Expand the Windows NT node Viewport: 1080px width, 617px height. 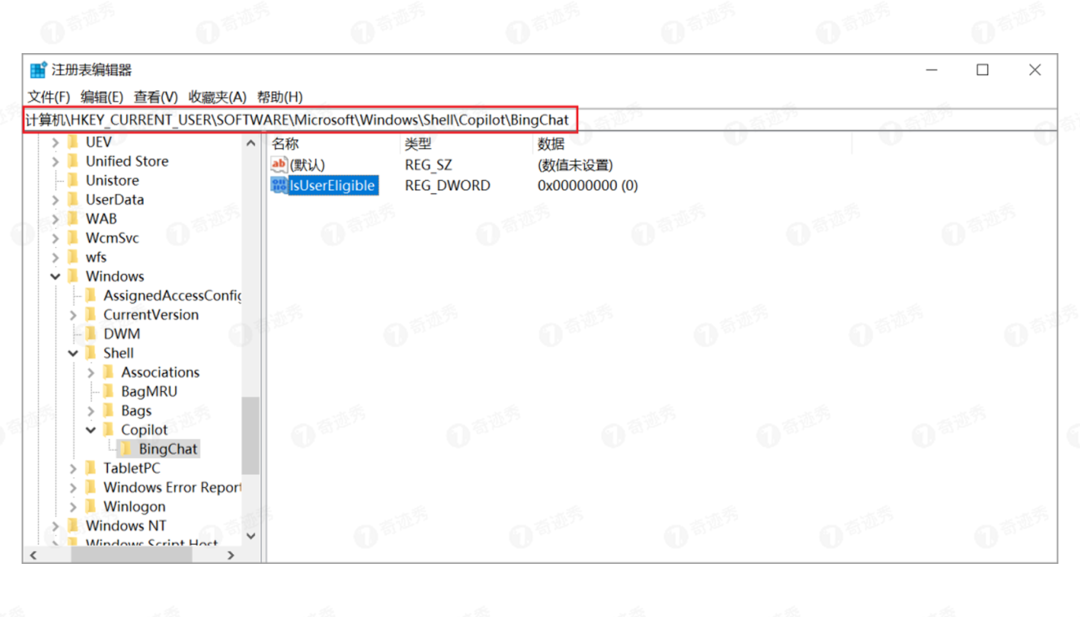pyautogui.click(x=56, y=526)
